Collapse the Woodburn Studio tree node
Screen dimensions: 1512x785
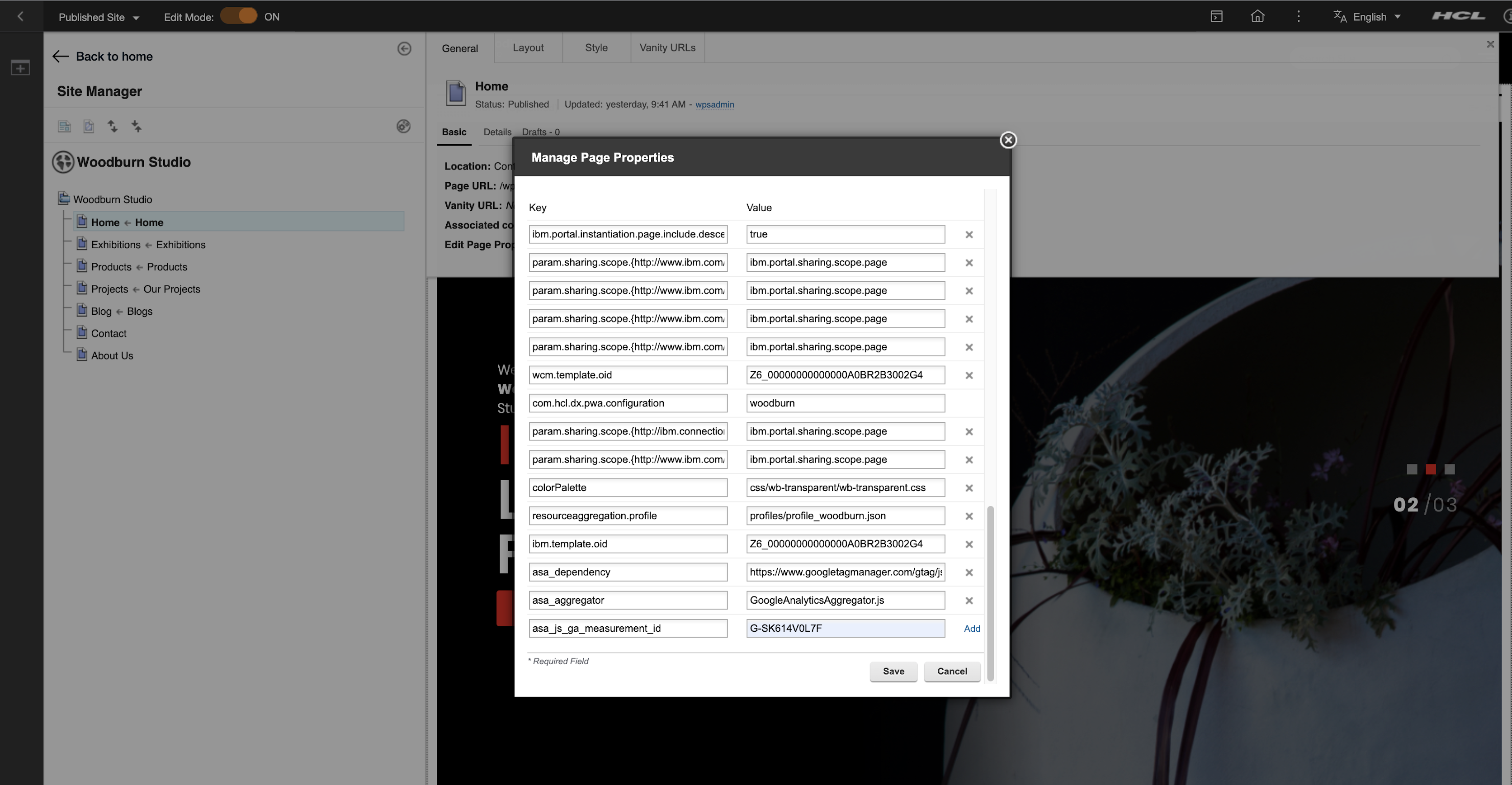coord(64,199)
